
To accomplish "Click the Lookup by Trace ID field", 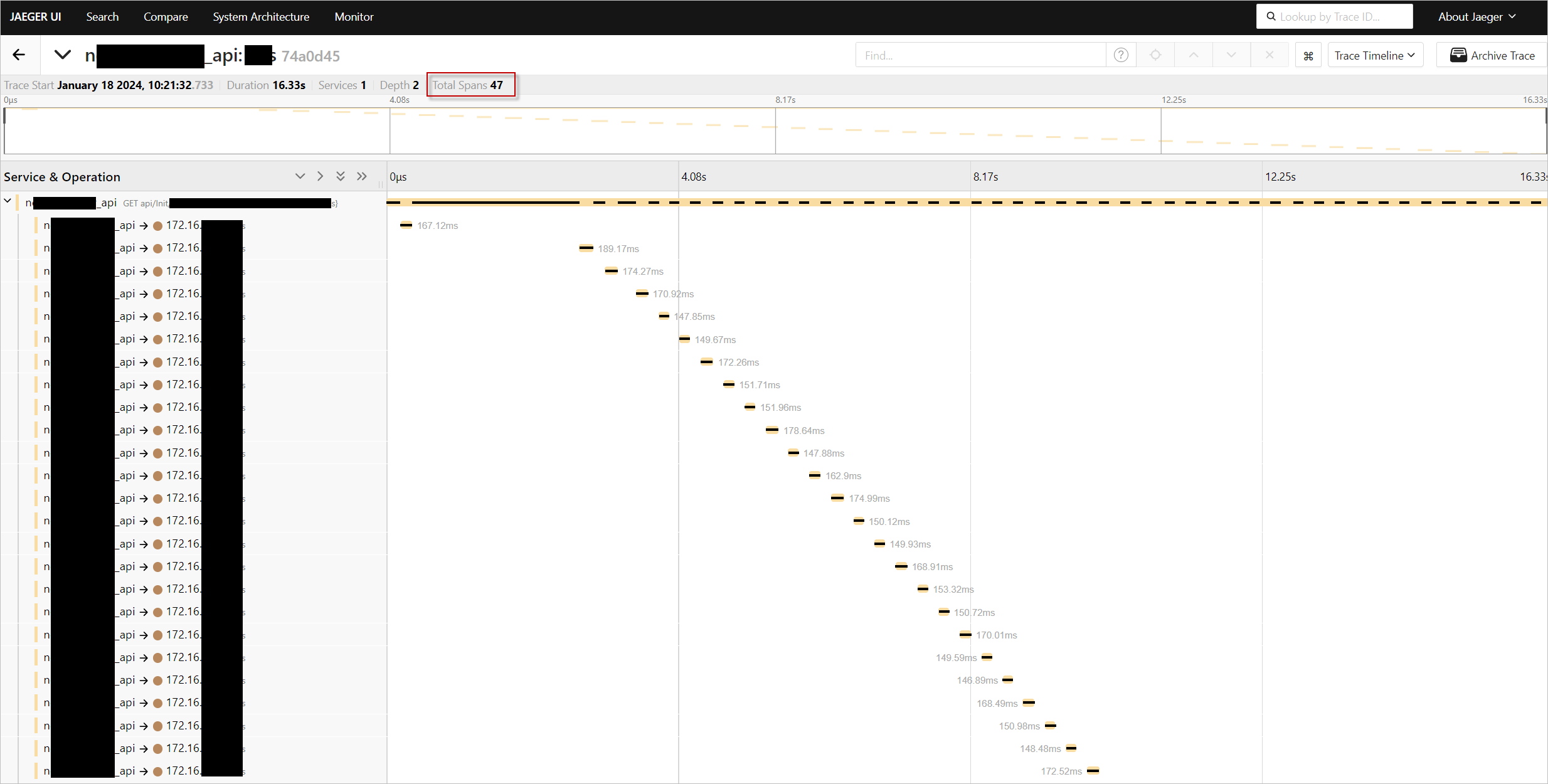I will [1336, 15].
